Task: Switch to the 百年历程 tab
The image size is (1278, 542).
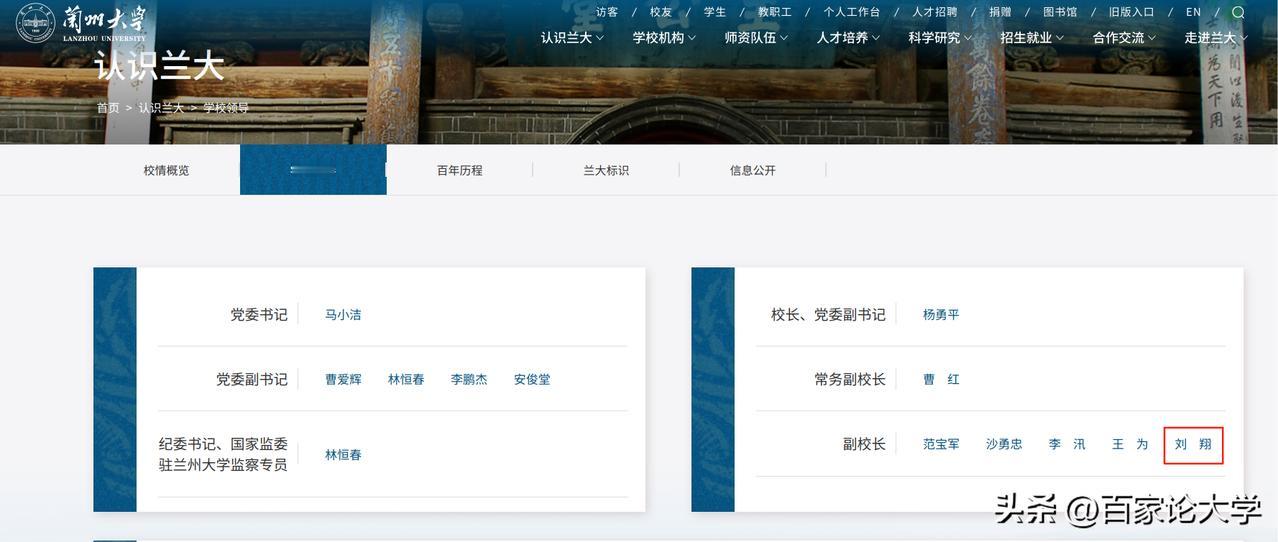Action: (x=460, y=170)
